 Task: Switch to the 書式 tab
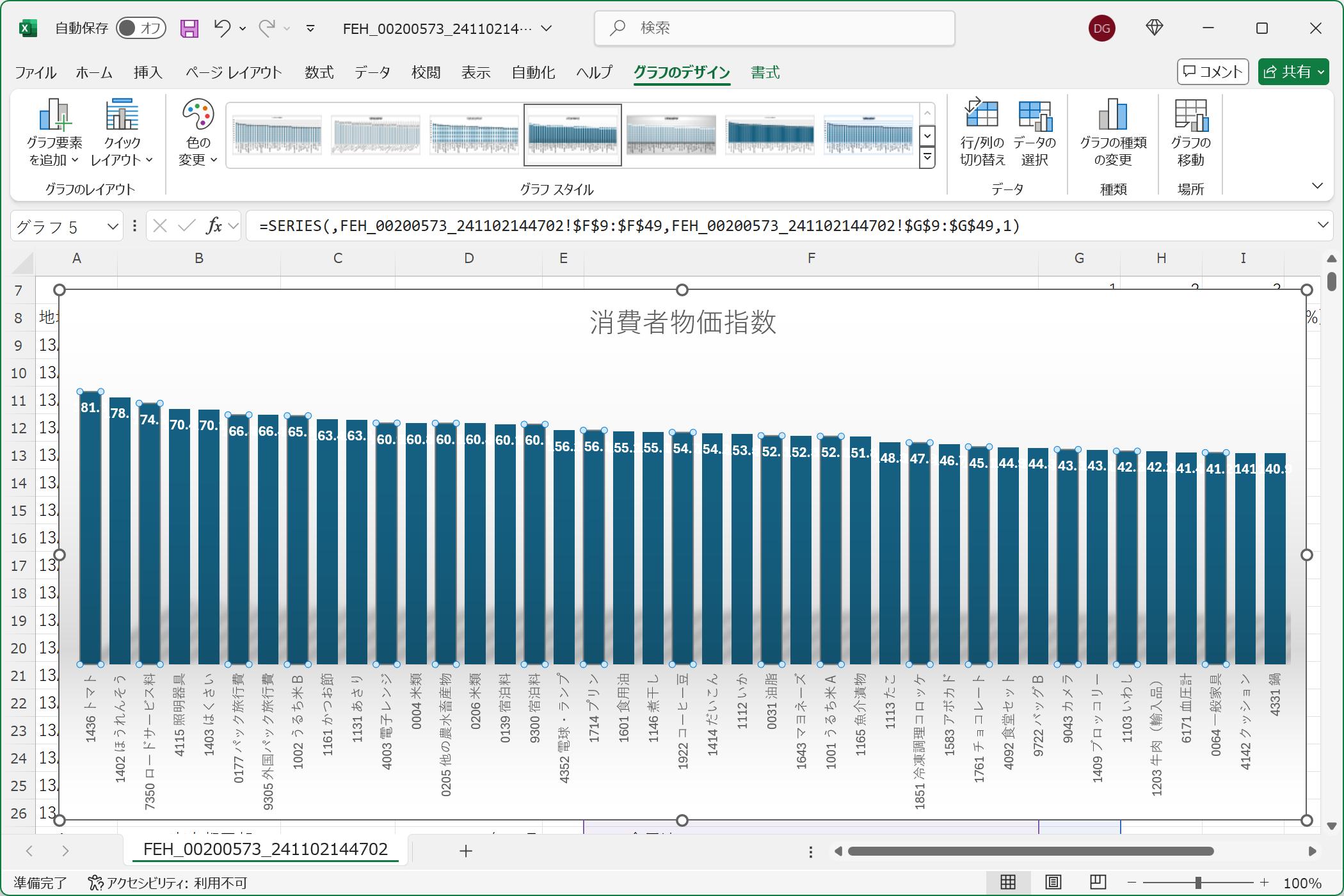765,72
